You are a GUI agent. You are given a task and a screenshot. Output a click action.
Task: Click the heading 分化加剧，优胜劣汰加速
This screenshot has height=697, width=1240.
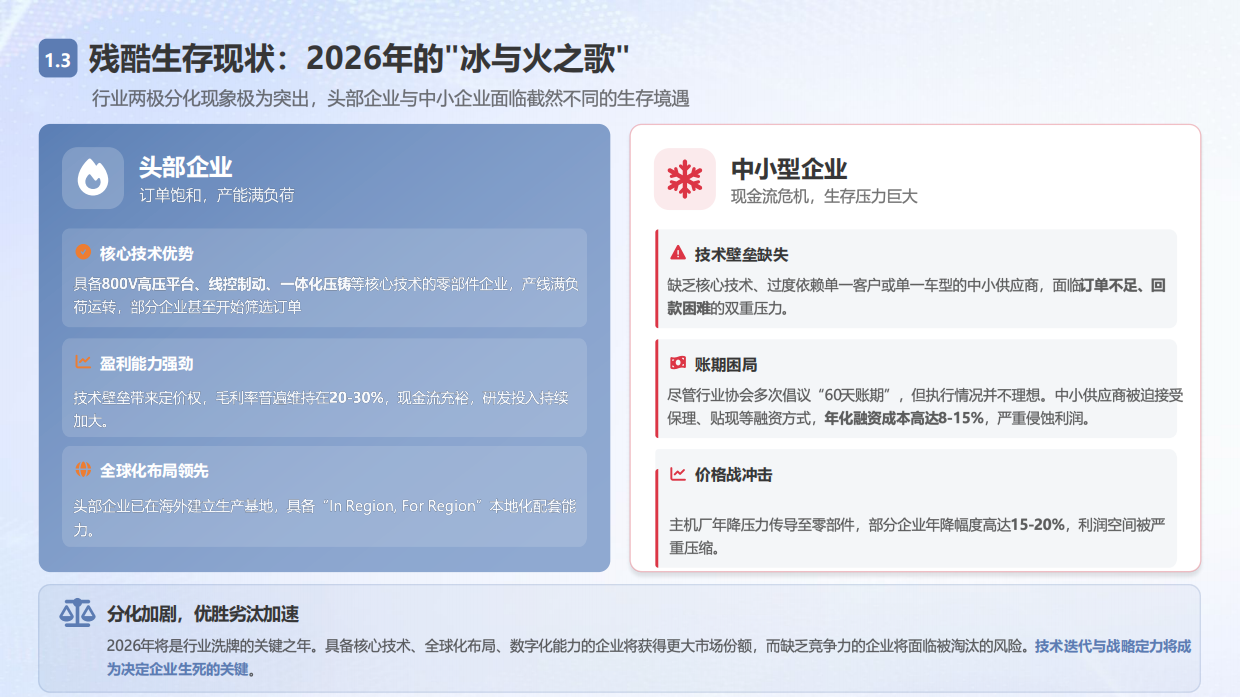click(x=203, y=614)
